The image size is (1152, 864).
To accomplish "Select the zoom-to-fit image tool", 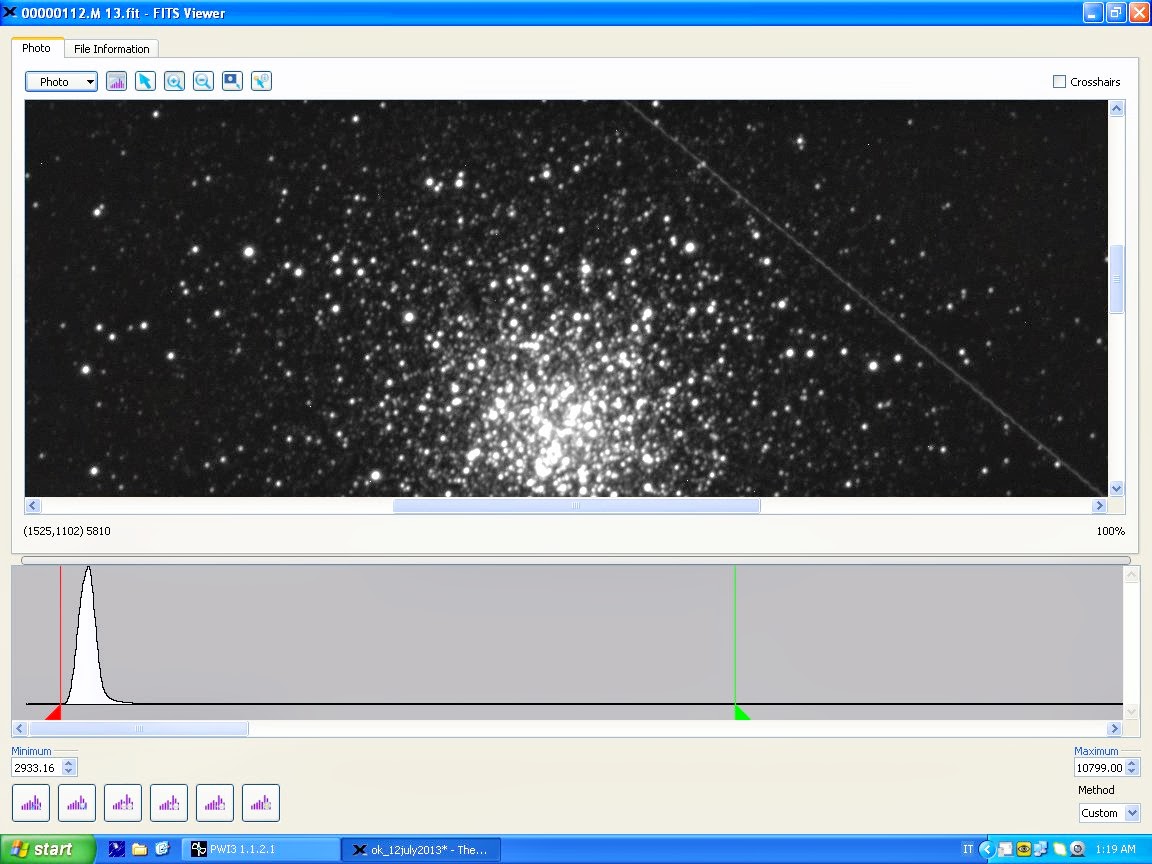I will (x=232, y=81).
